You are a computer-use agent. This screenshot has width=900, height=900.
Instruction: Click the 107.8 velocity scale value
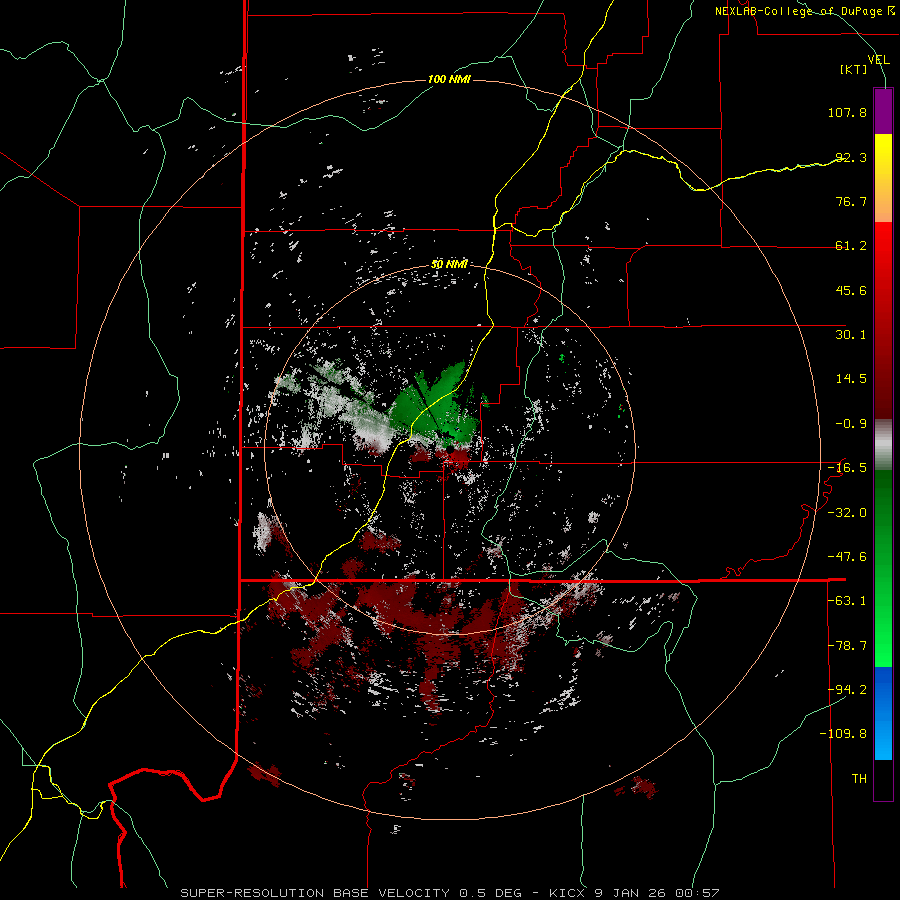click(x=847, y=112)
